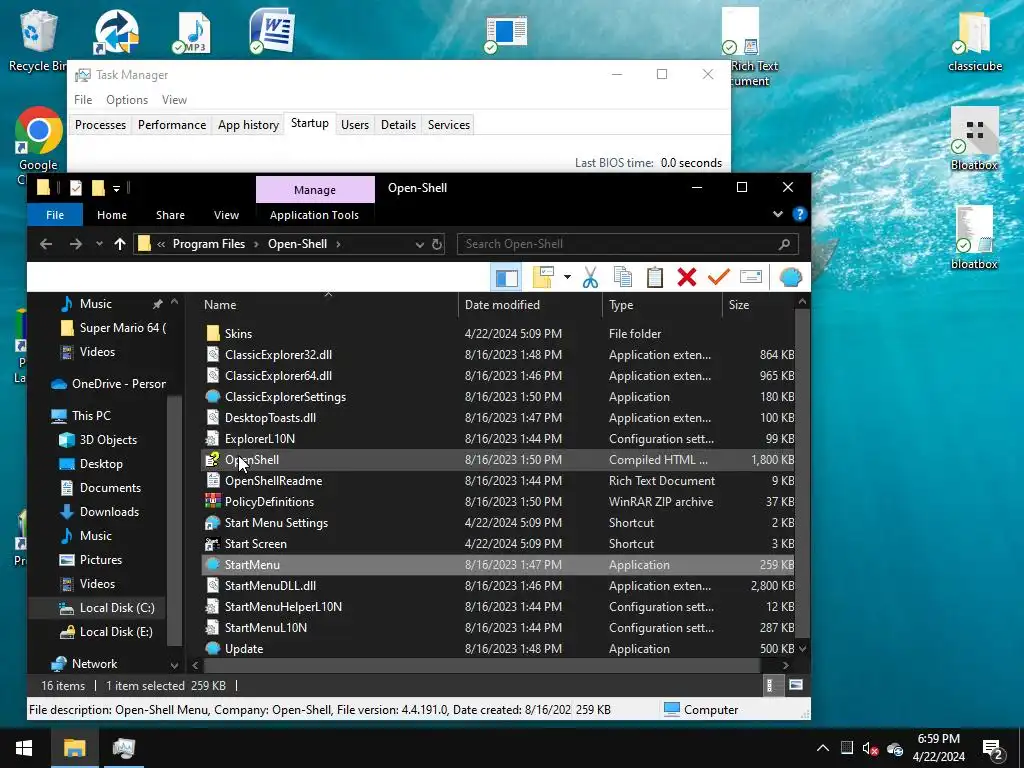Screen dimensions: 1024x768
Task: Click the Paste clipboard toolbar icon
Action: click(655, 278)
